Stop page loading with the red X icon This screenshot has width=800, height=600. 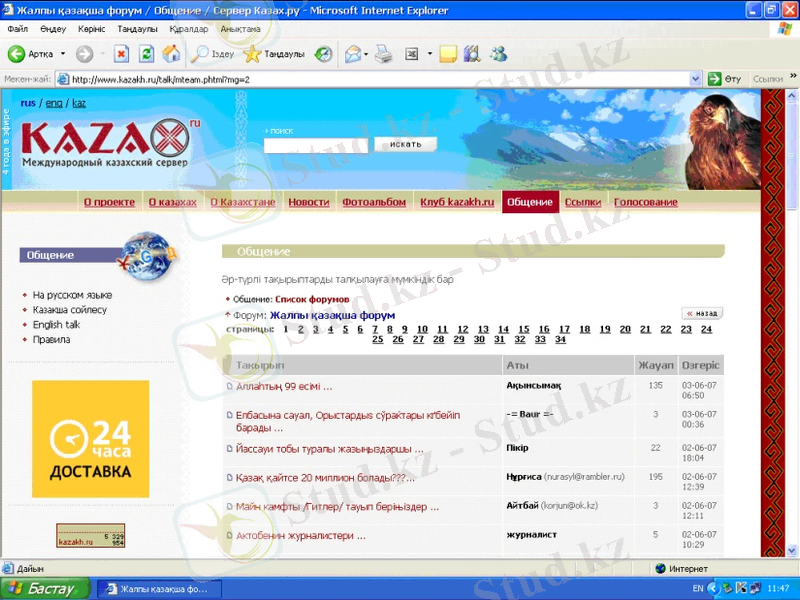pyautogui.click(x=121, y=54)
